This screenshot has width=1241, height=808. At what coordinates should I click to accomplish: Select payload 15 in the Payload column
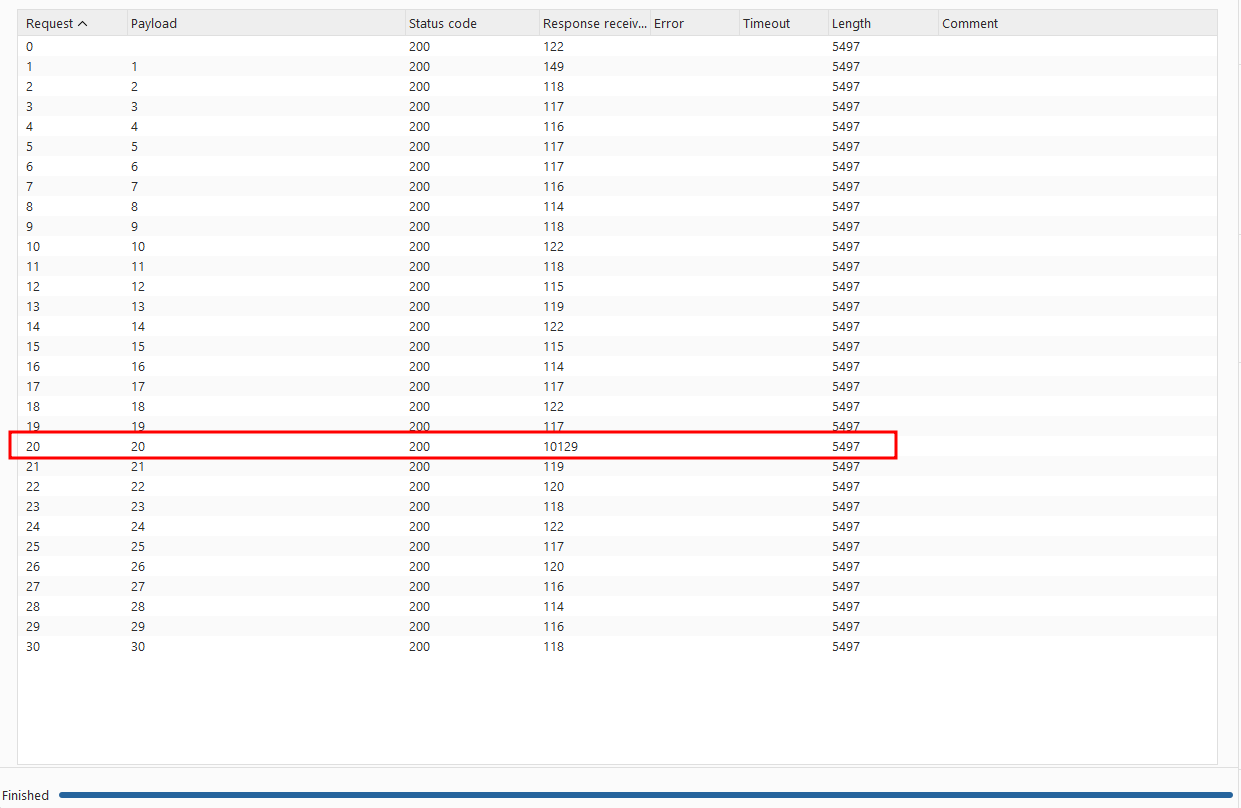(x=137, y=346)
